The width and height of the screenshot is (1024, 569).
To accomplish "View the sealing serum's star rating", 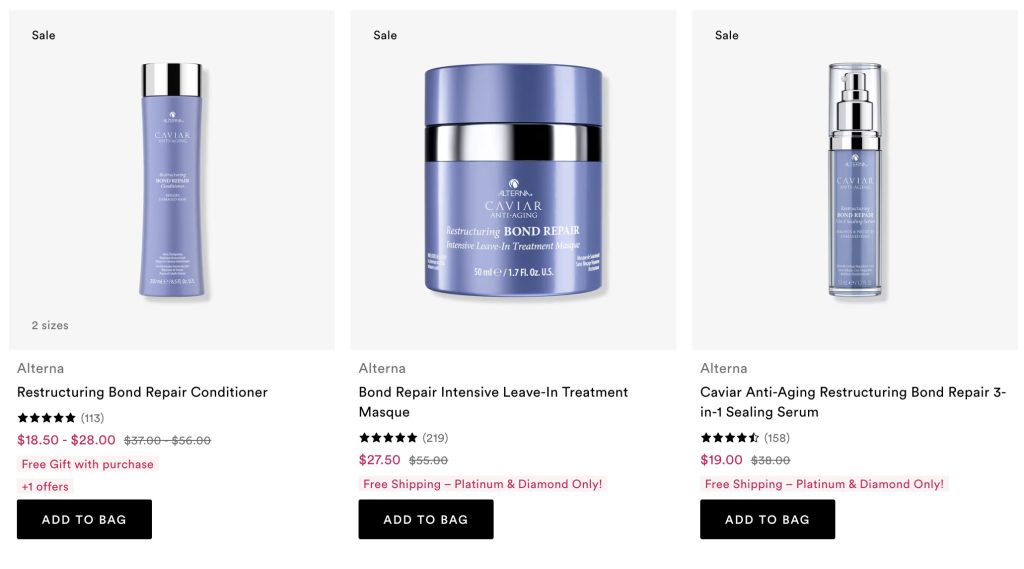I will click(x=729, y=438).
